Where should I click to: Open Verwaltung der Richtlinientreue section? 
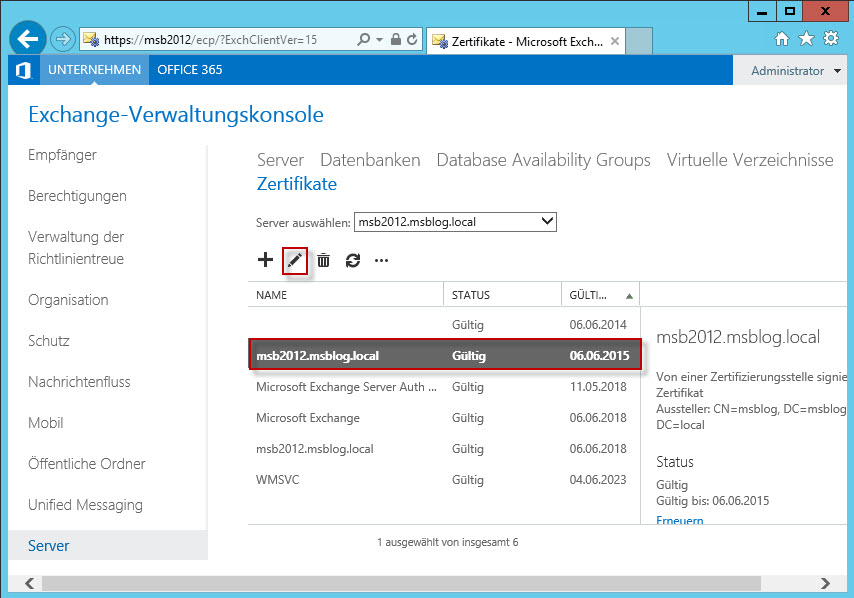pyautogui.click(x=76, y=248)
